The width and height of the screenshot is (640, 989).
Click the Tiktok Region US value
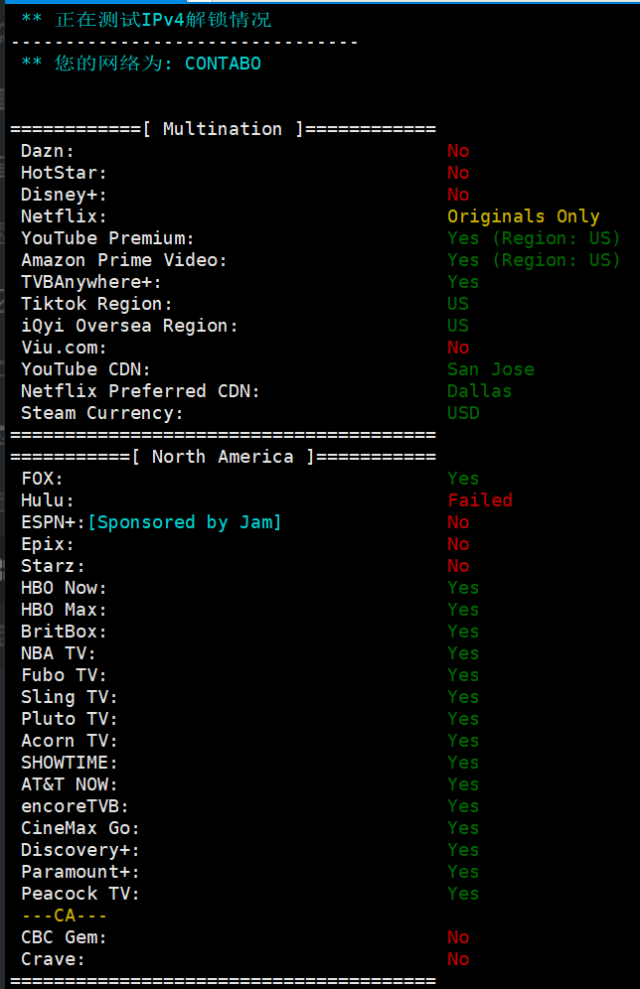point(458,304)
